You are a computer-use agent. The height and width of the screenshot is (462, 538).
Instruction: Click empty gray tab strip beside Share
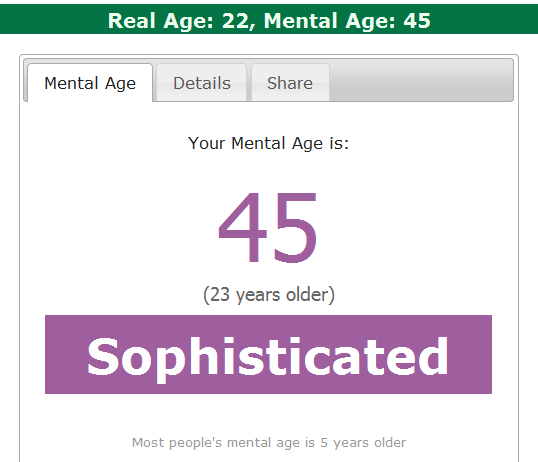[421, 81]
